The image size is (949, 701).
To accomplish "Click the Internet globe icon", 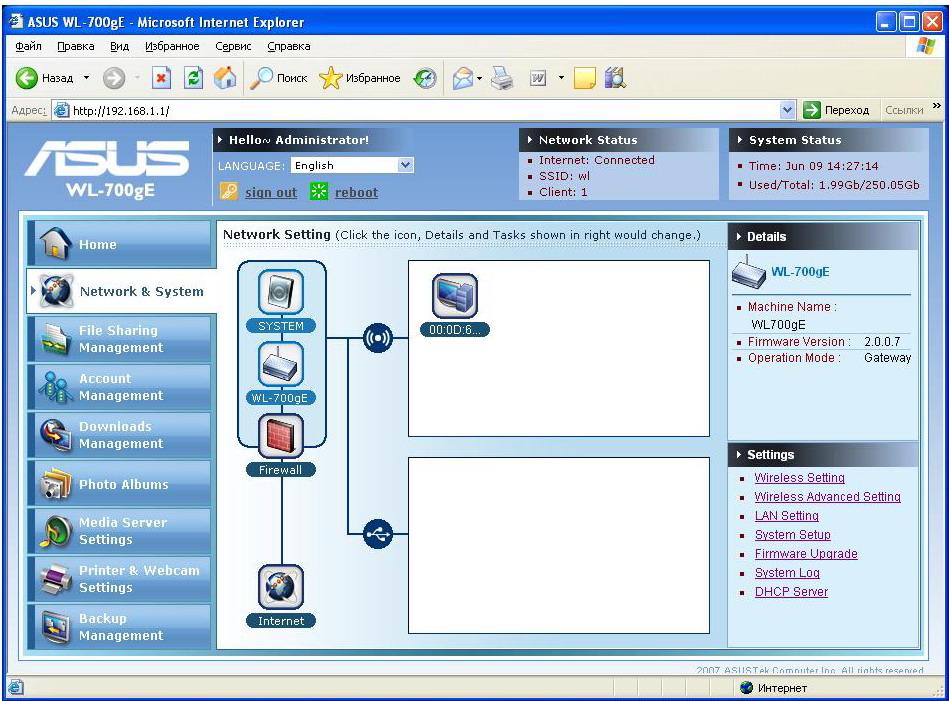I will [281, 587].
